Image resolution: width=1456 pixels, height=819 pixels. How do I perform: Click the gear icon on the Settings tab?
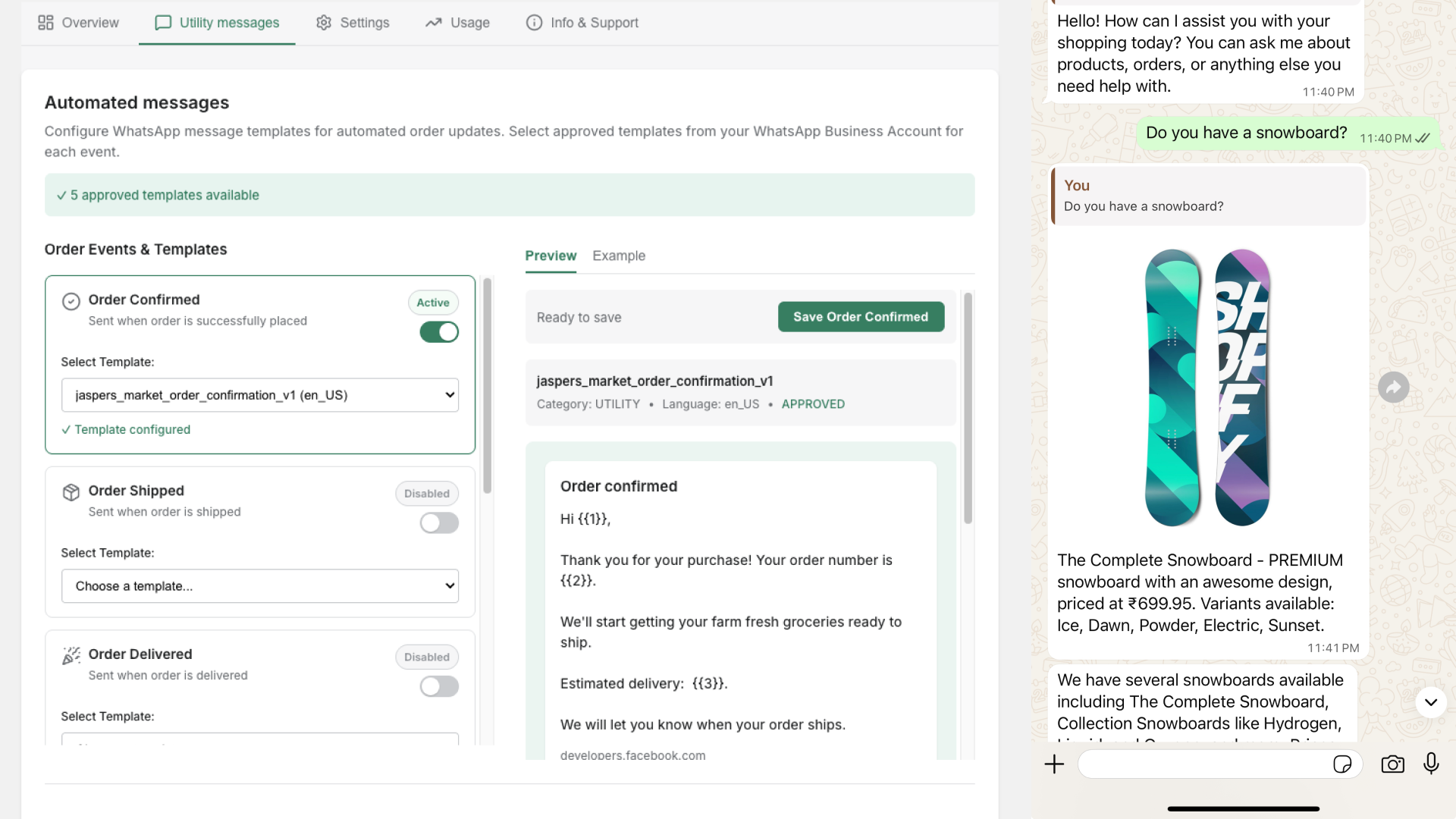[x=323, y=23]
